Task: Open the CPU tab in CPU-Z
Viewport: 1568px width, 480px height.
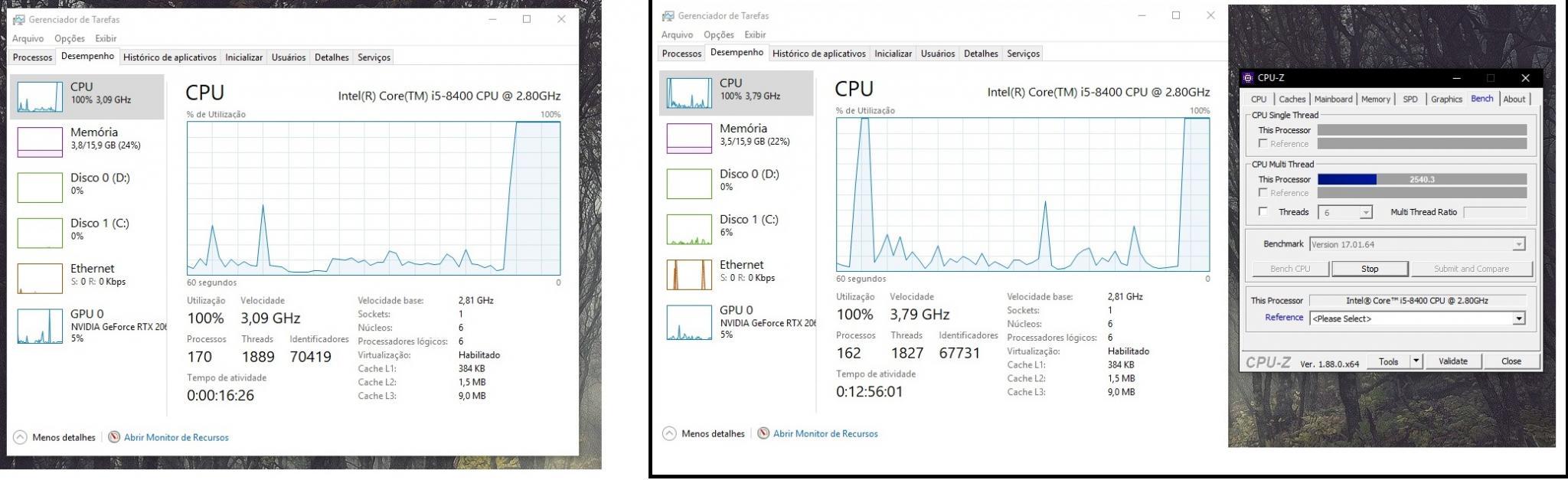Action: click(x=1259, y=100)
